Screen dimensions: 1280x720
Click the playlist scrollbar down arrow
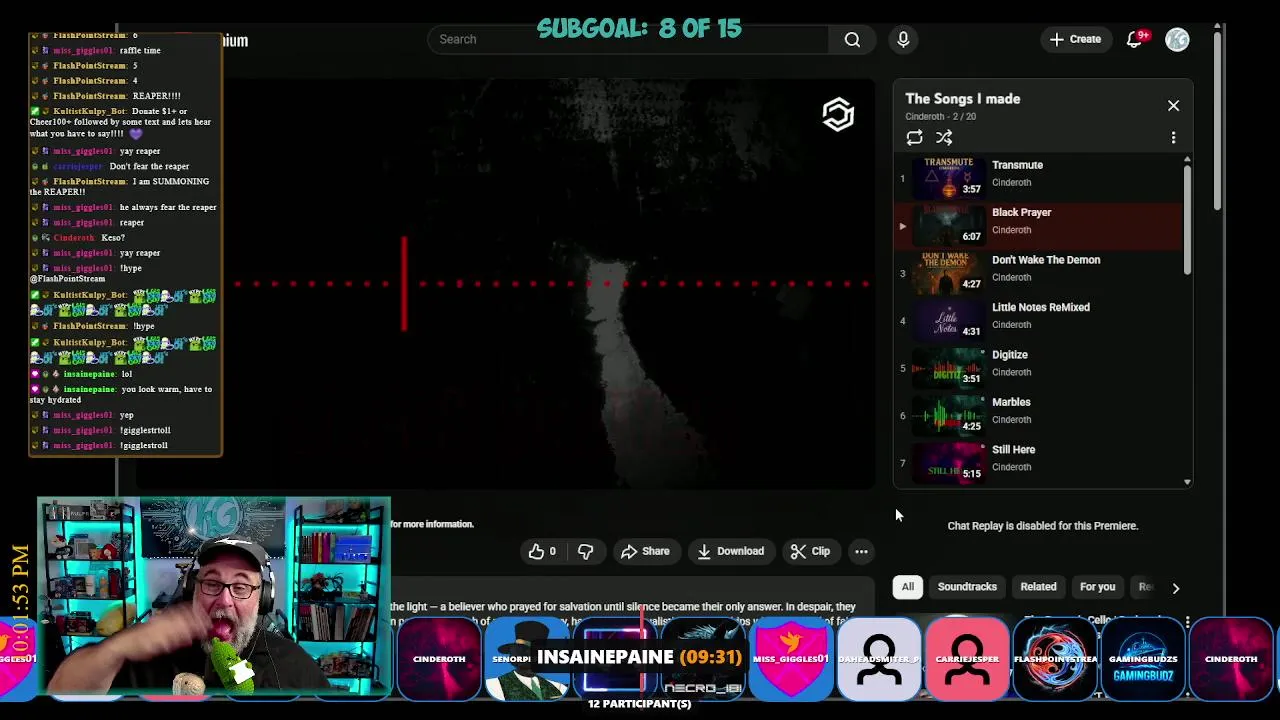(x=1187, y=482)
